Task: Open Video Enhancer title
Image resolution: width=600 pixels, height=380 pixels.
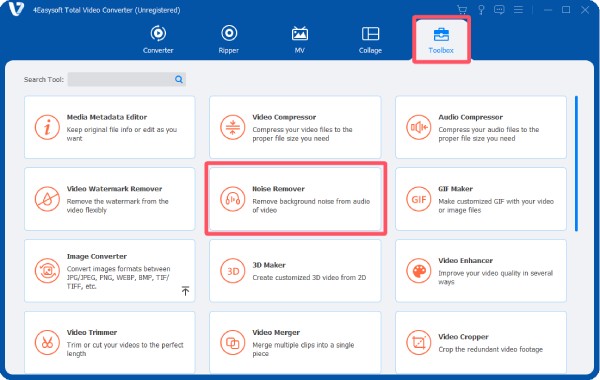Action: pos(466,261)
